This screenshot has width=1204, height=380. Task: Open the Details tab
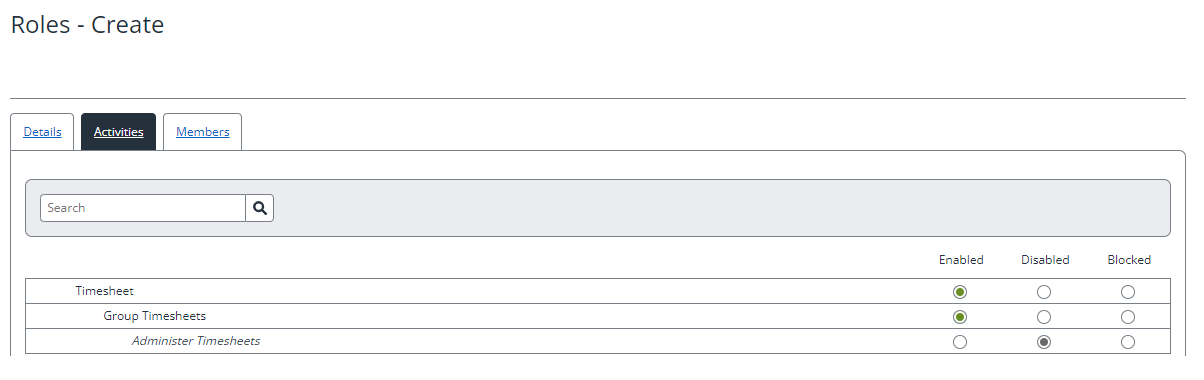(42, 132)
